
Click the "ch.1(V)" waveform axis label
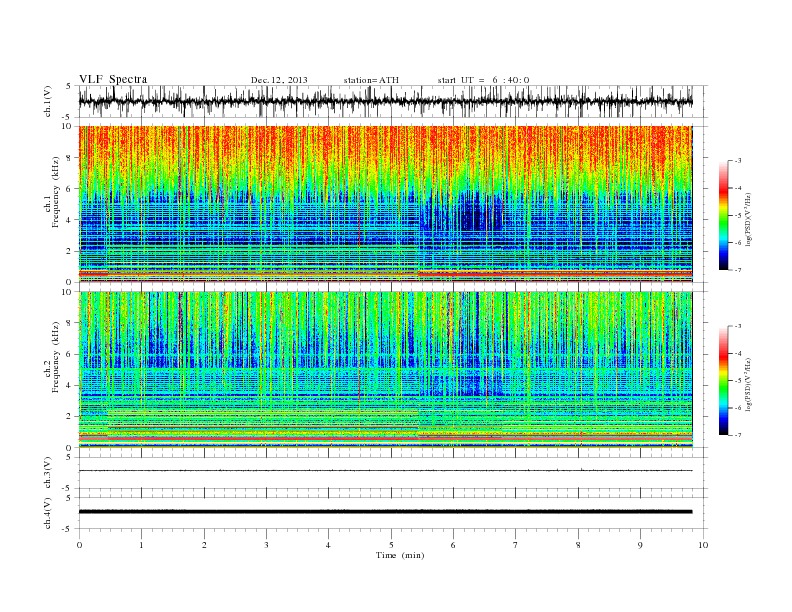click(x=47, y=101)
